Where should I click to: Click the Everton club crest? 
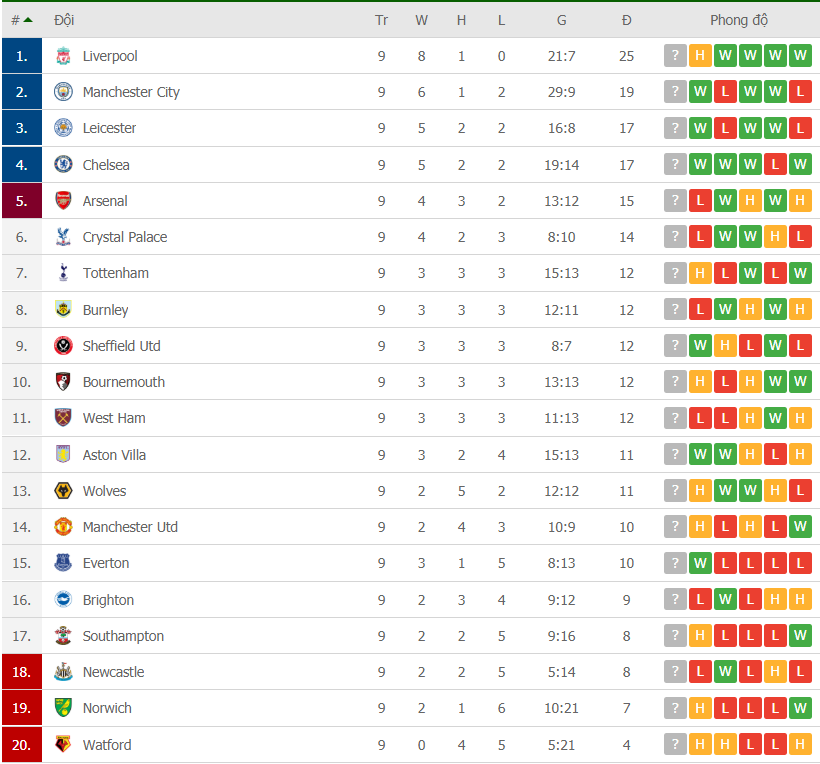point(63,563)
